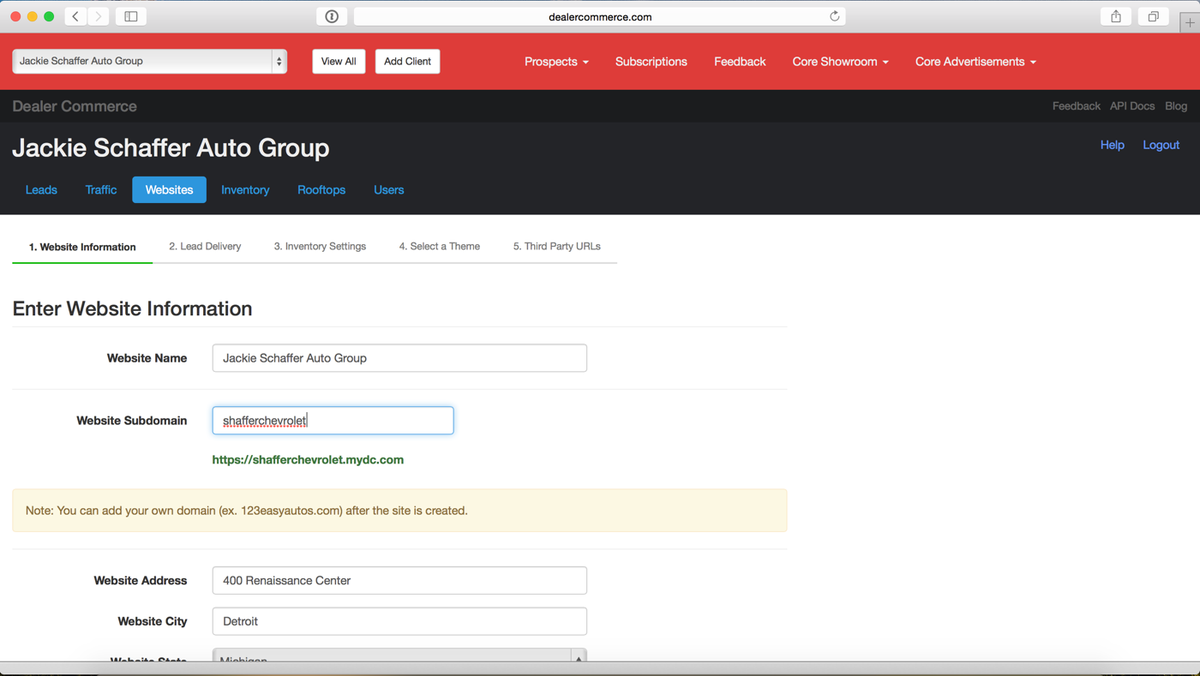Go forward with Safari's forward arrow
Image resolution: width=1200 pixels, height=676 pixels.
click(99, 16)
